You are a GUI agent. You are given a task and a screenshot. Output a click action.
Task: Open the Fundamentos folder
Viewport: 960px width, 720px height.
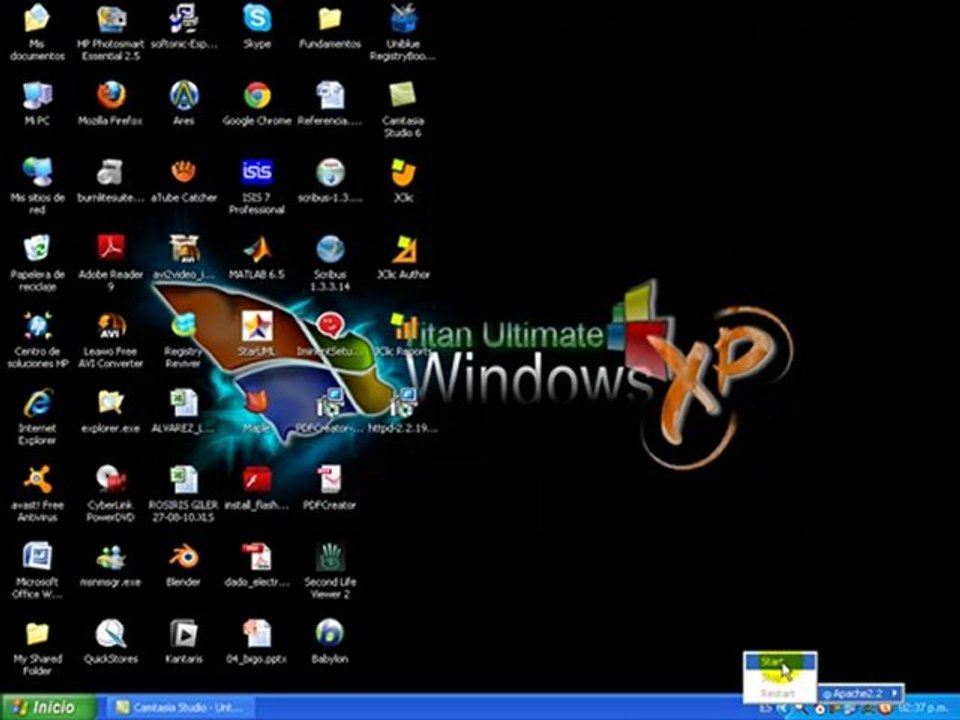pos(330,27)
